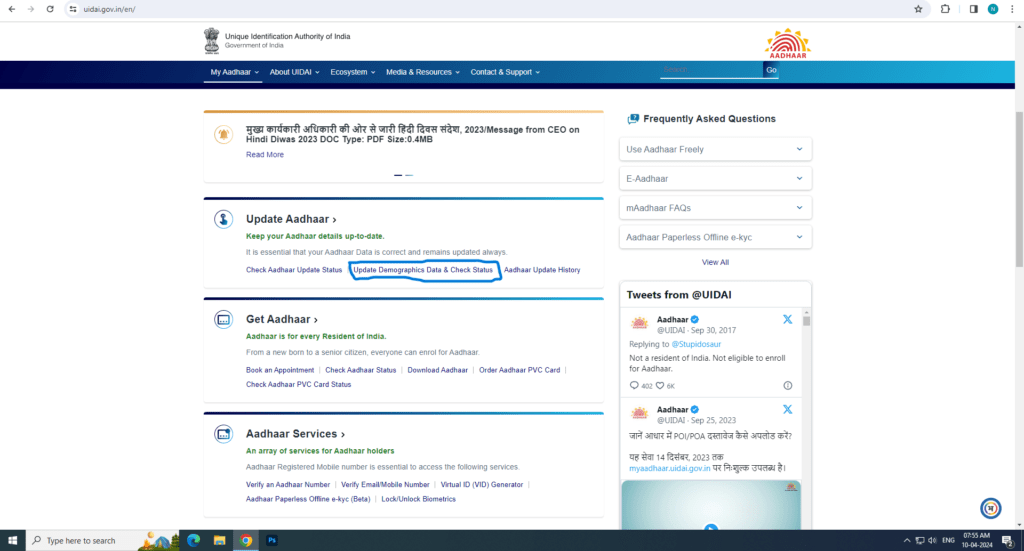
Task: Click the Download Aadhaar link
Action: pos(438,370)
